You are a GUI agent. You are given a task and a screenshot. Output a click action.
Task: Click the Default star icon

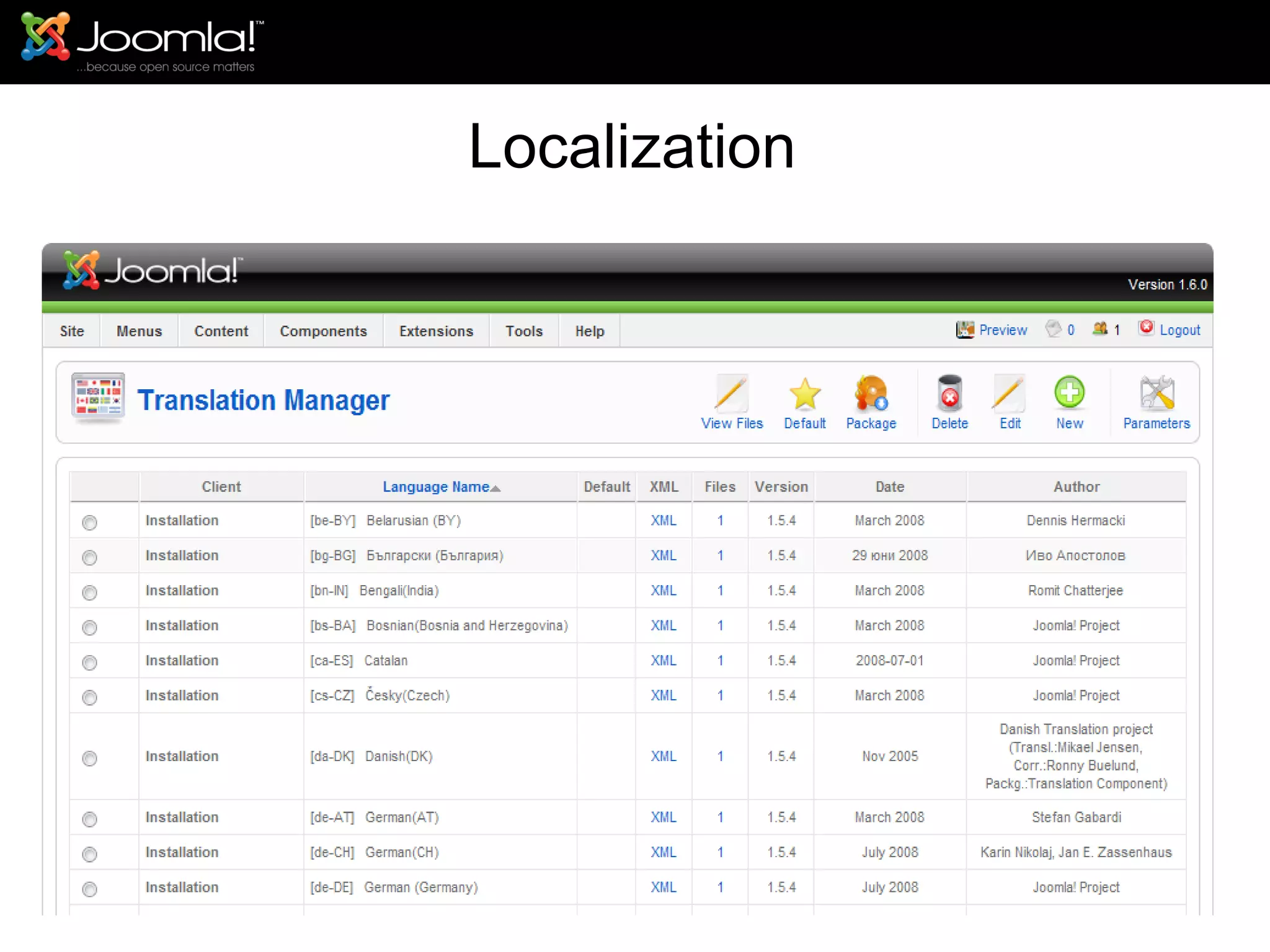click(804, 393)
